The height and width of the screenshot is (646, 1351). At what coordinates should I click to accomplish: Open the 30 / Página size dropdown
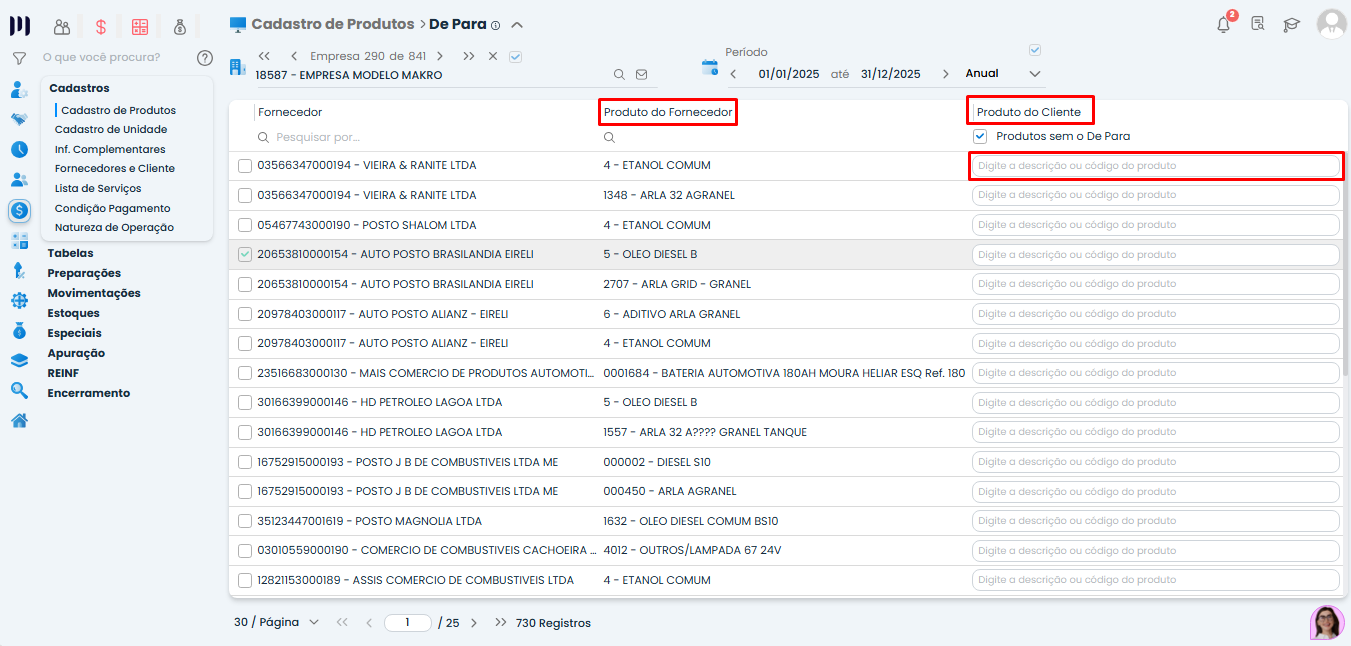[x=276, y=622]
